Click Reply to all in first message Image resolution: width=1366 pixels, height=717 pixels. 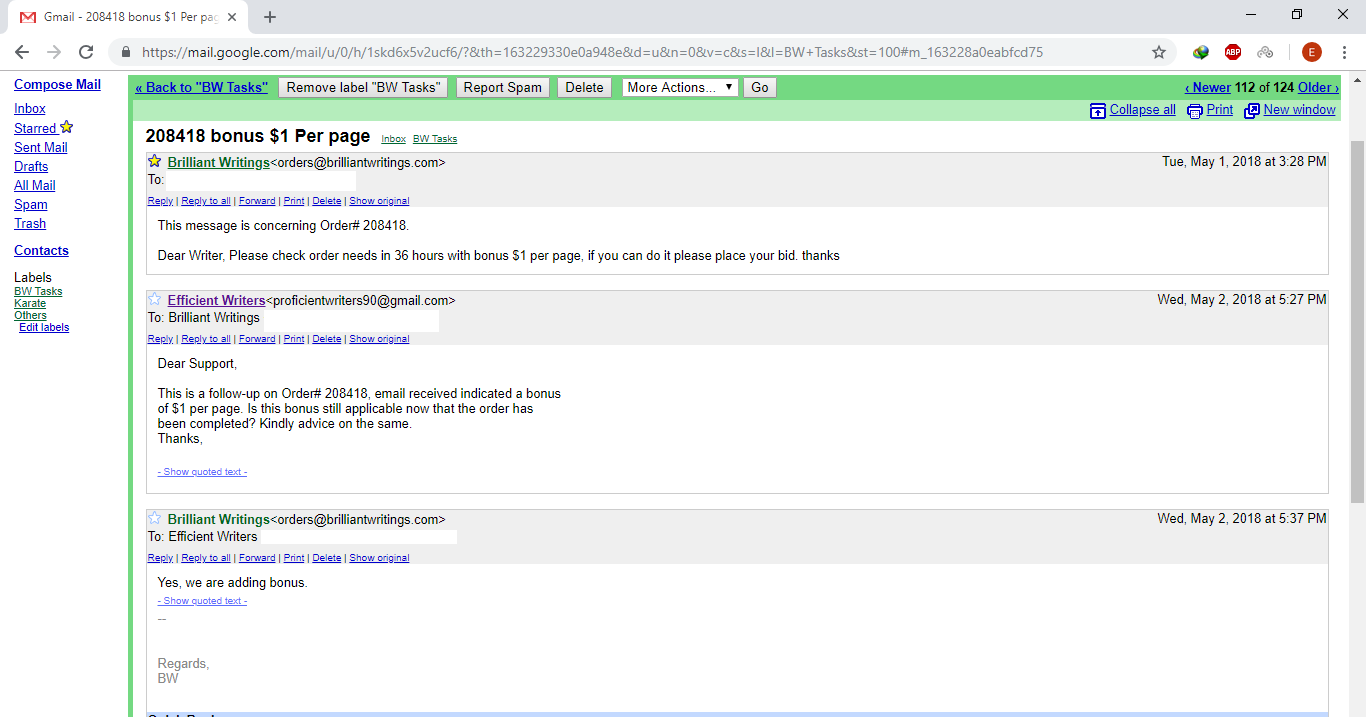tap(206, 201)
